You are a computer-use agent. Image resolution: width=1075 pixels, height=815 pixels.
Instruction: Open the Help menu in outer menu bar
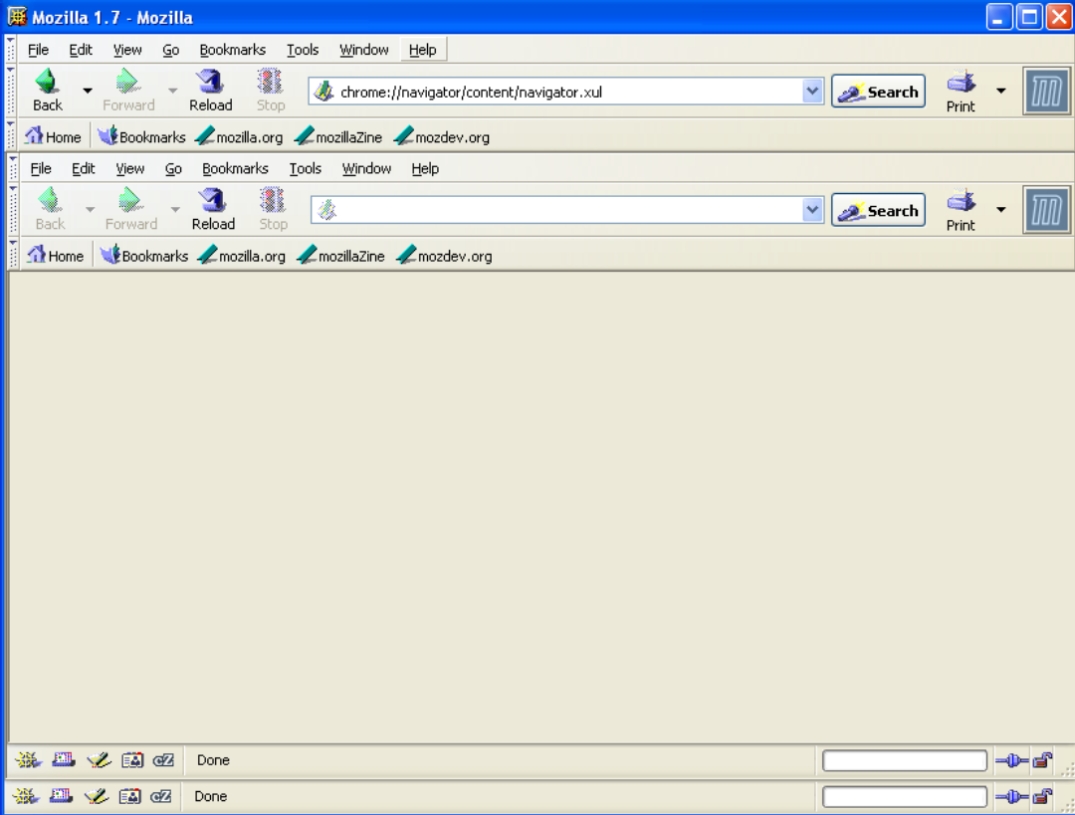[x=422, y=49]
